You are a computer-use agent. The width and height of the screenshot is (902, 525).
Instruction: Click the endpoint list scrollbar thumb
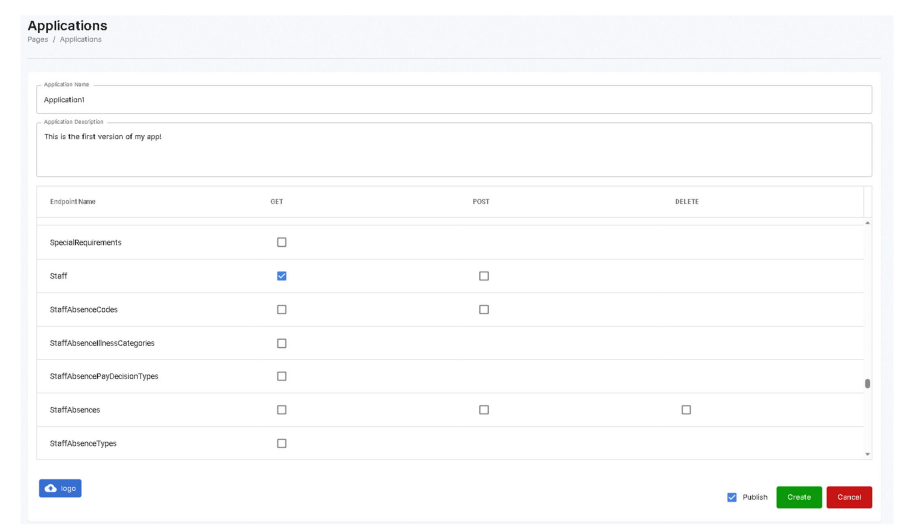[x=867, y=383]
